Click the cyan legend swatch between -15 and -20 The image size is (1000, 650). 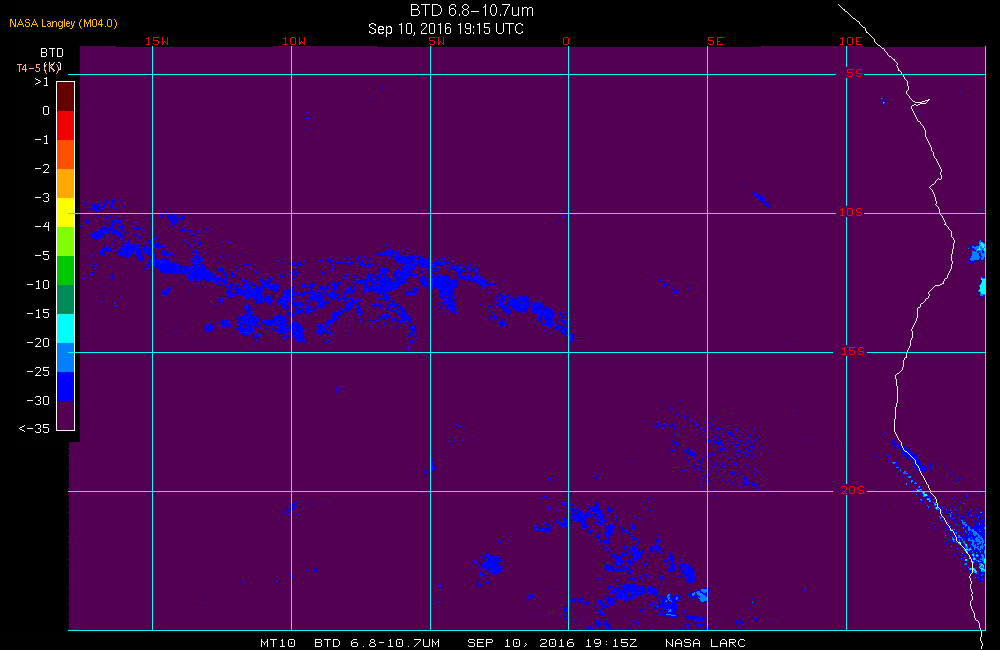pyautogui.click(x=66, y=329)
